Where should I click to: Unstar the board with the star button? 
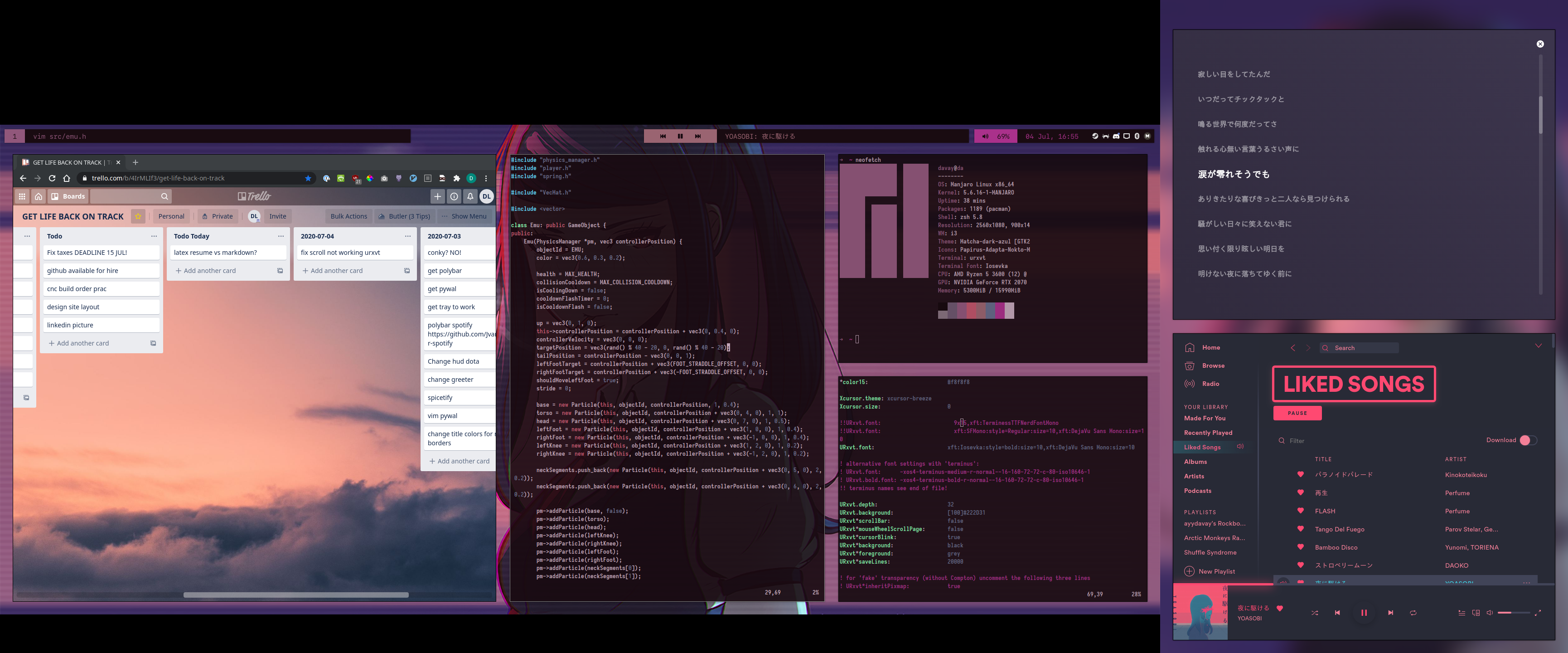(138, 216)
